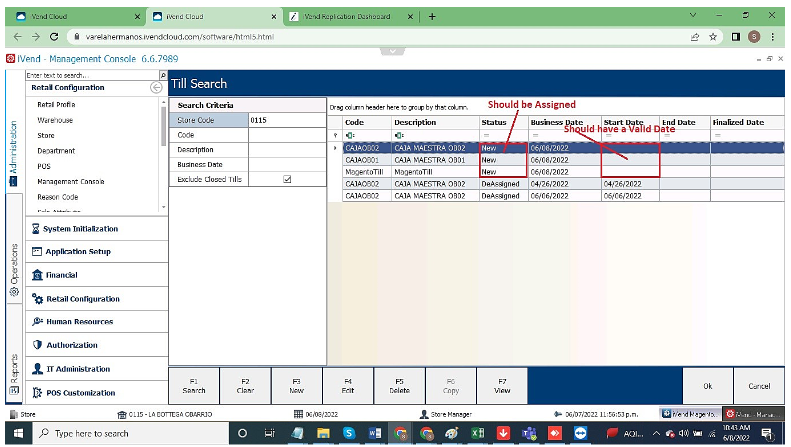Click the Code search criteria field

click(x=287, y=135)
